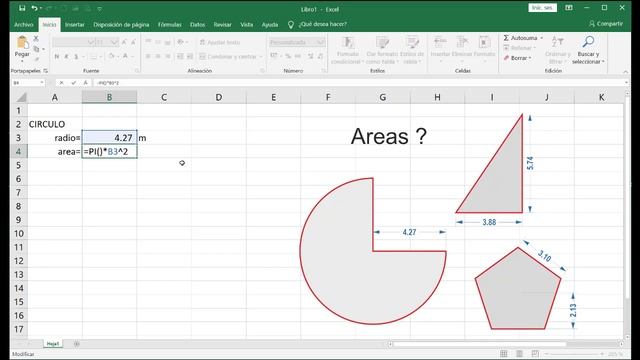Click the increase font size icon

[124, 42]
